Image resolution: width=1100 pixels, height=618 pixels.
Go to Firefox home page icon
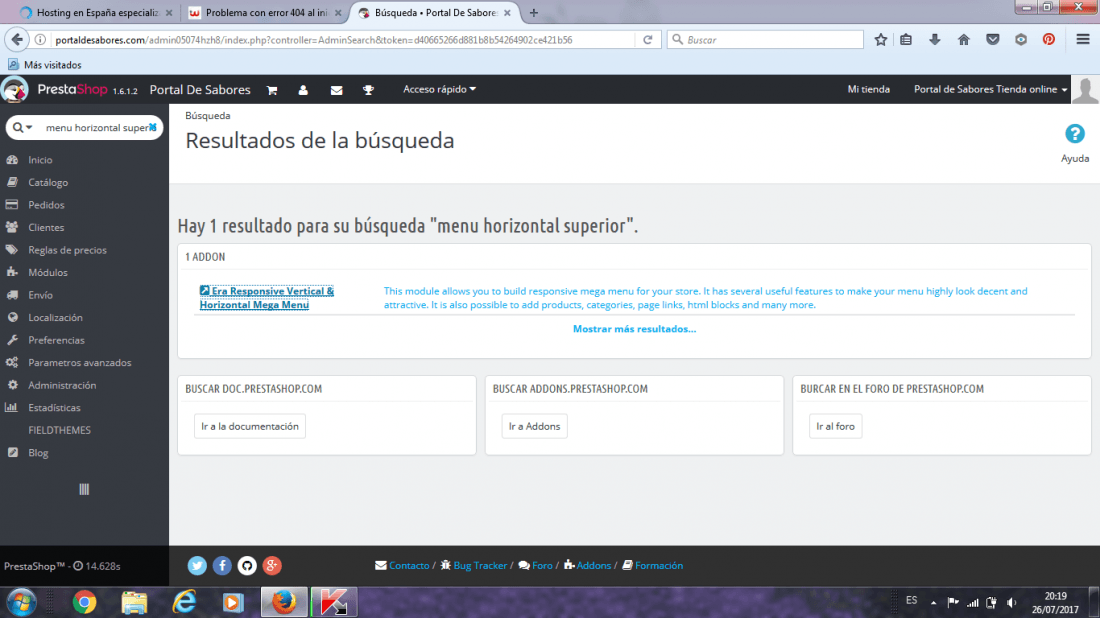click(964, 40)
